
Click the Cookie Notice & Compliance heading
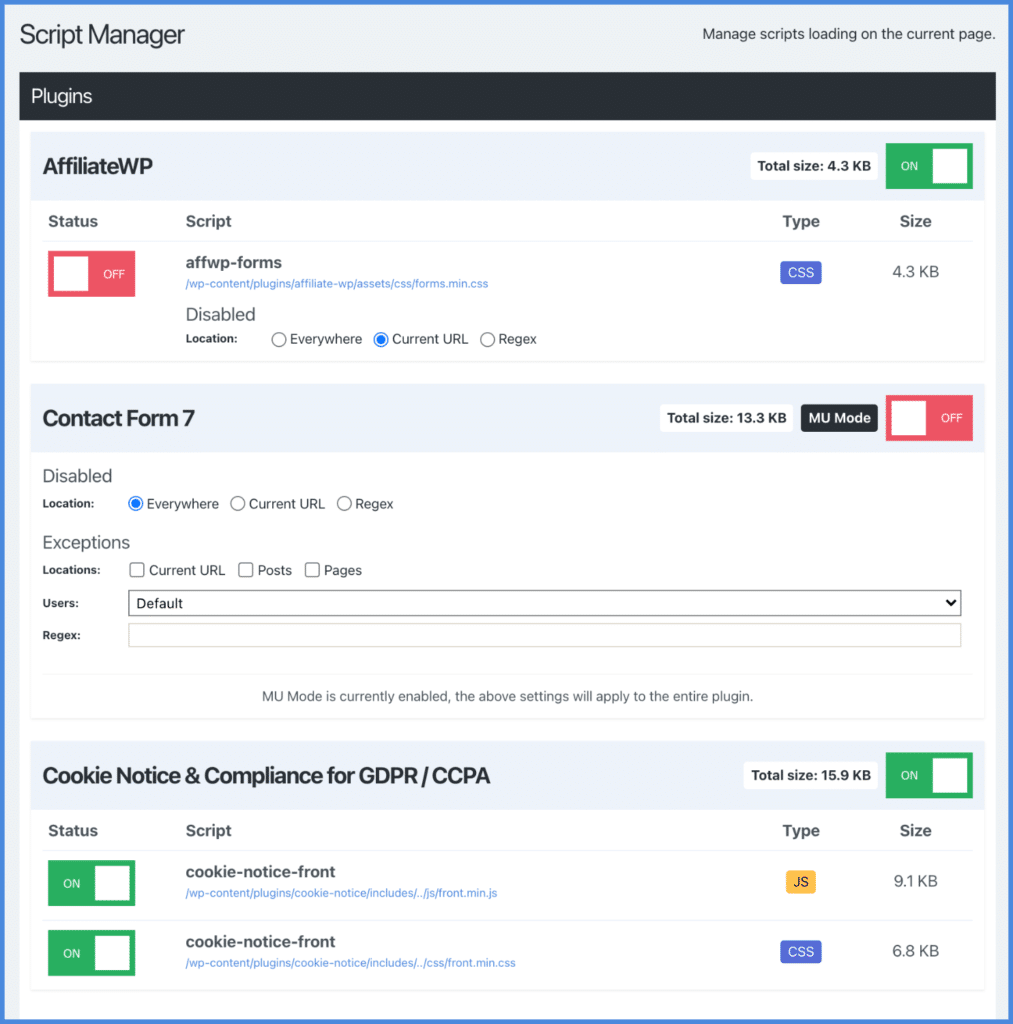coord(266,775)
